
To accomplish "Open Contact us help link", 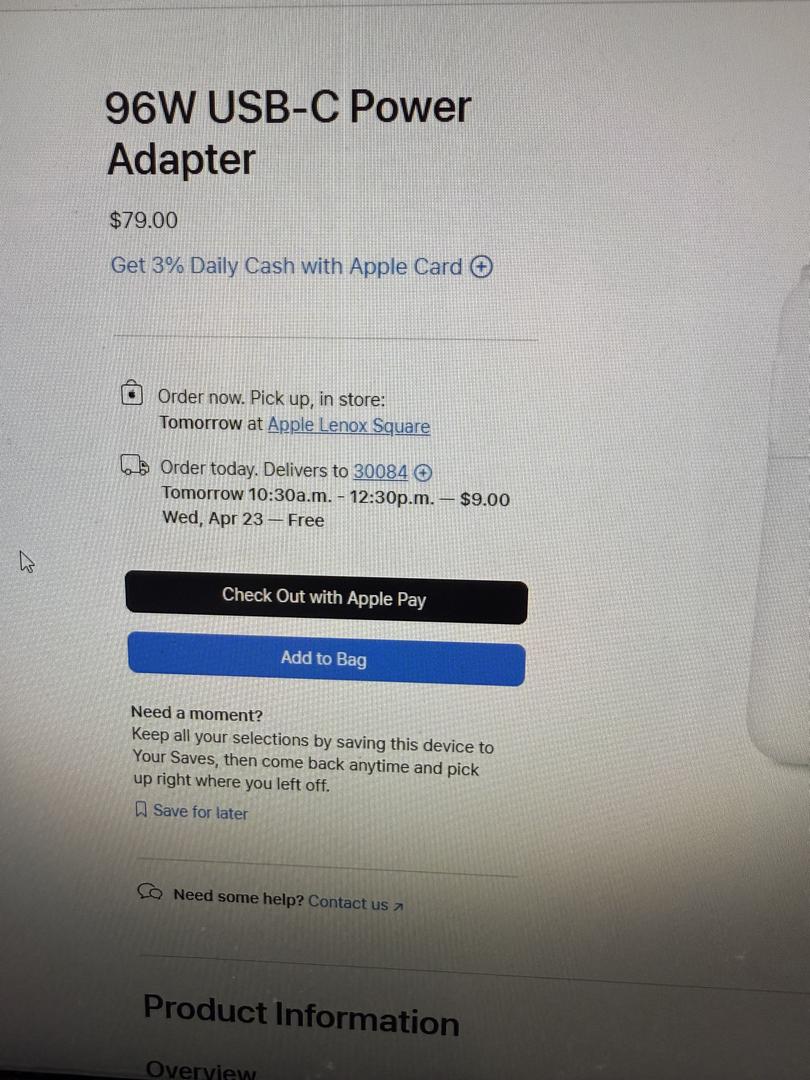I will [349, 902].
